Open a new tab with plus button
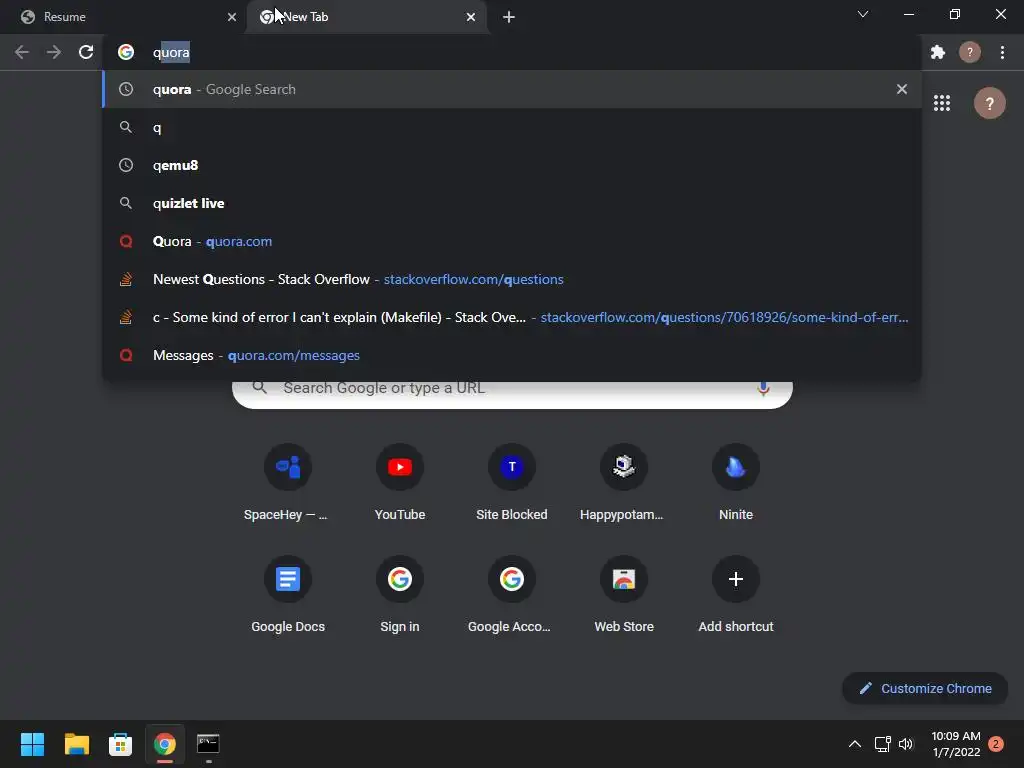 (509, 17)
